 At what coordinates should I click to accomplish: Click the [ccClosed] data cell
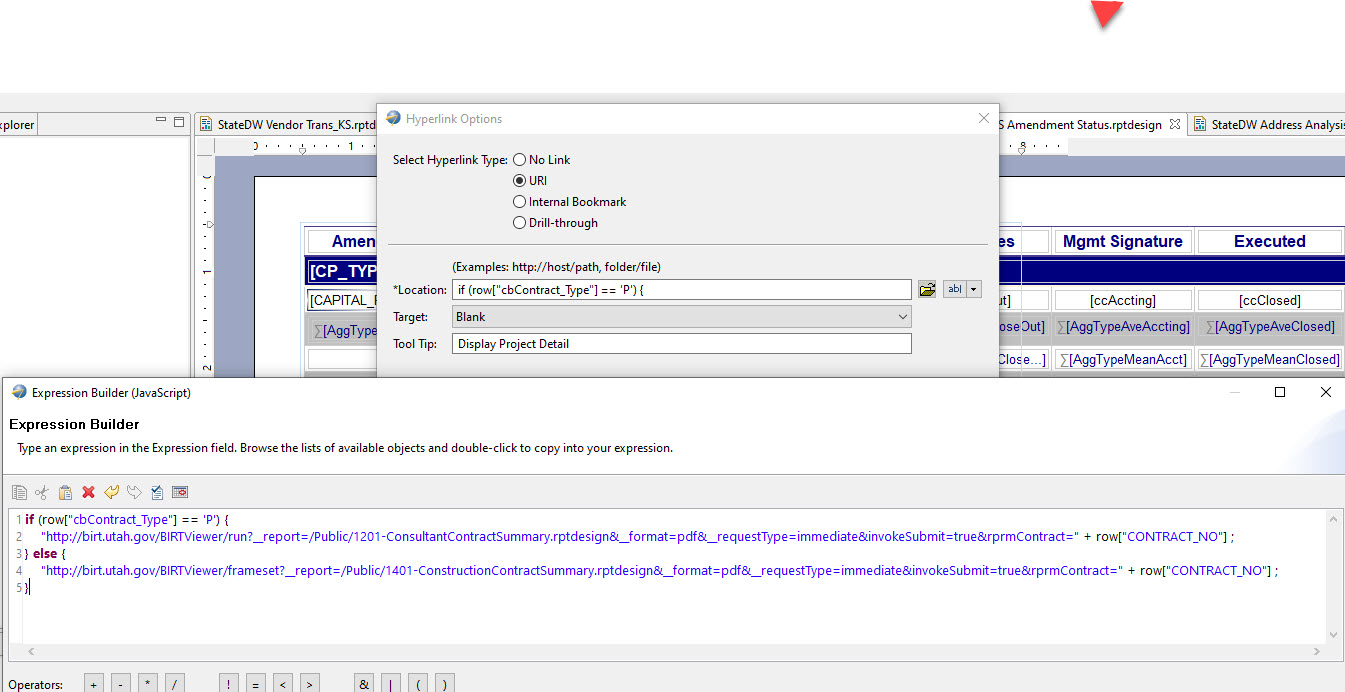tap(1269, 300)
